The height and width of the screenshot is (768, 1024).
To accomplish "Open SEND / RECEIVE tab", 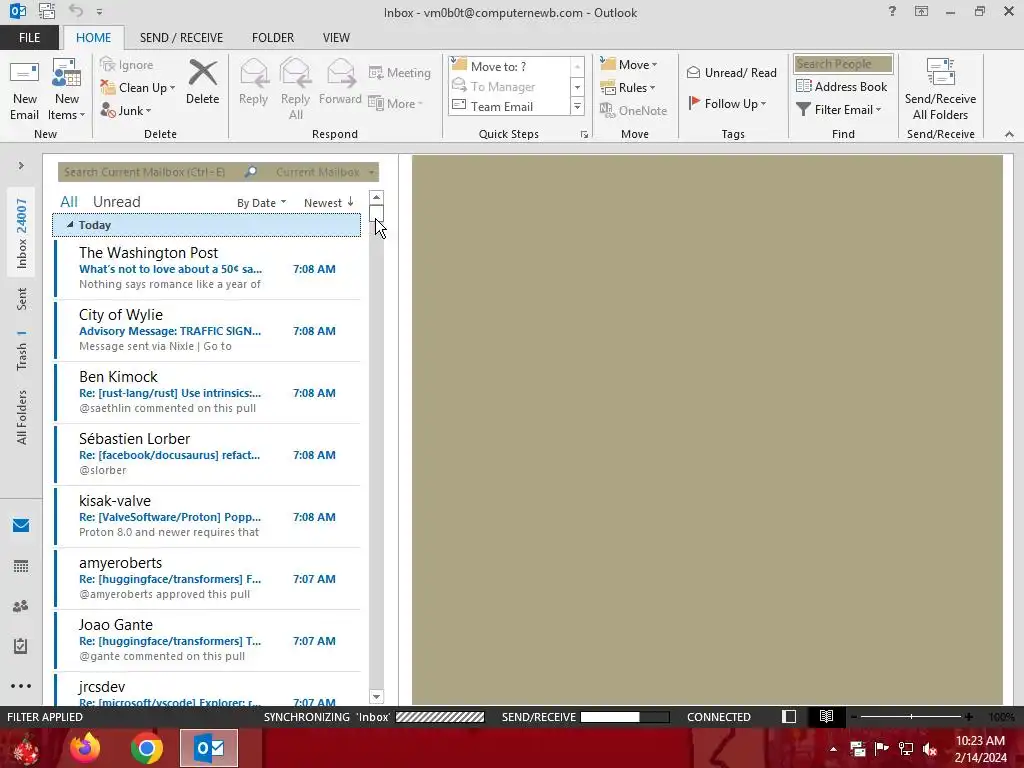I will coord(182,37).
